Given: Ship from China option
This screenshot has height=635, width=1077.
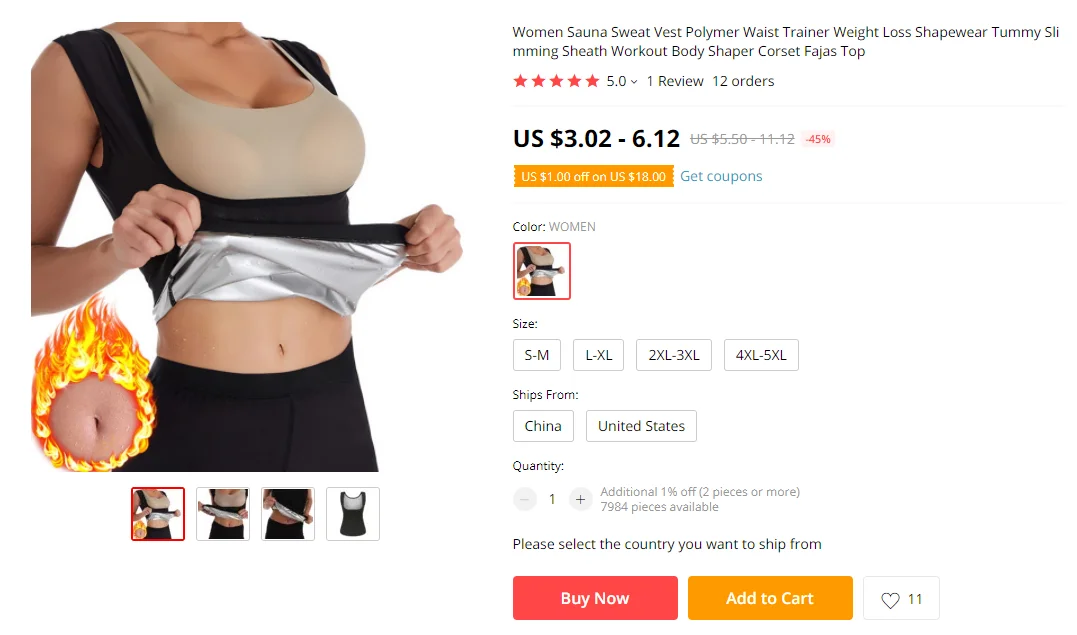Looking at the screenshot, I should [543, 426].
